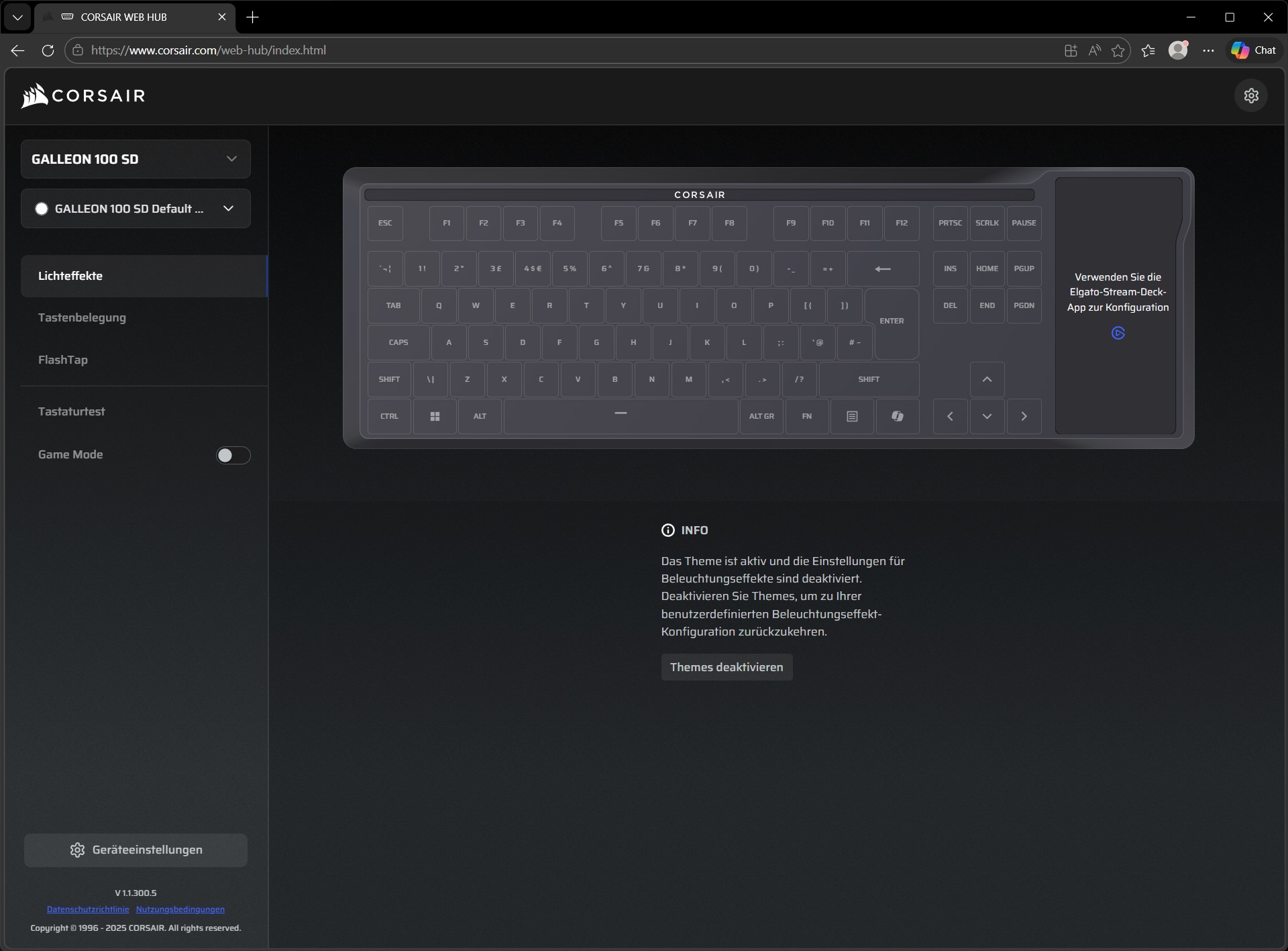Click the Themes deaktivieren button
1288x951 pixels.
coord(727,667)
